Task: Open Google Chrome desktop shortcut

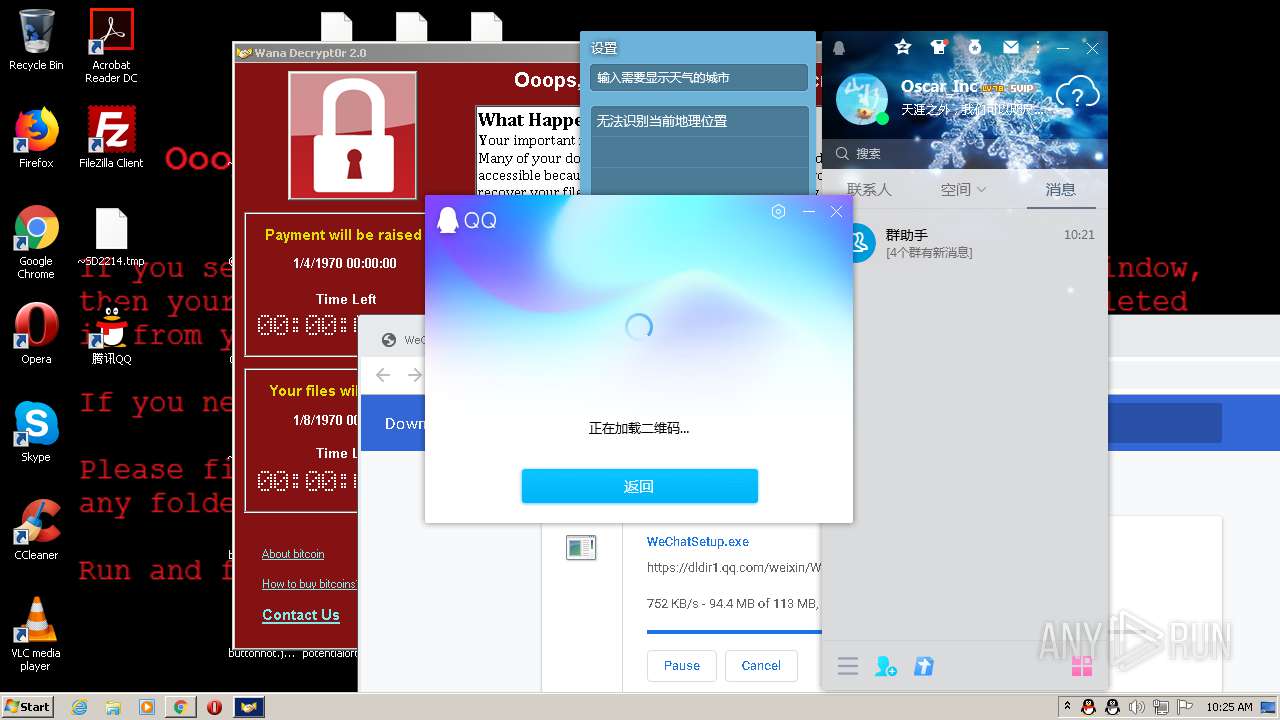Action: (36, 242)
